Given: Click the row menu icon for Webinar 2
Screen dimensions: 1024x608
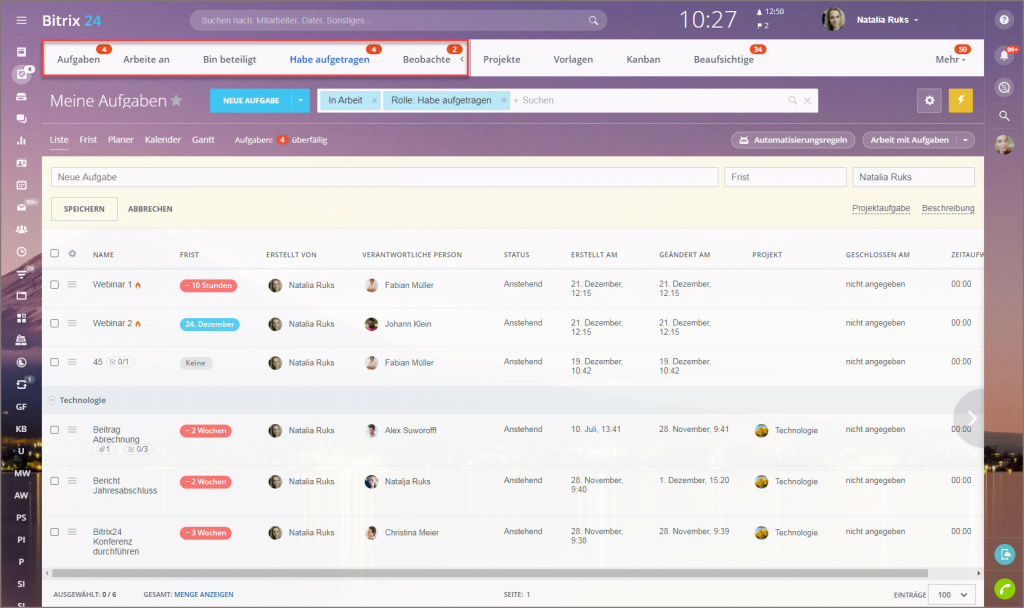Looking at the screenshot, I should [x=72, y=323].
